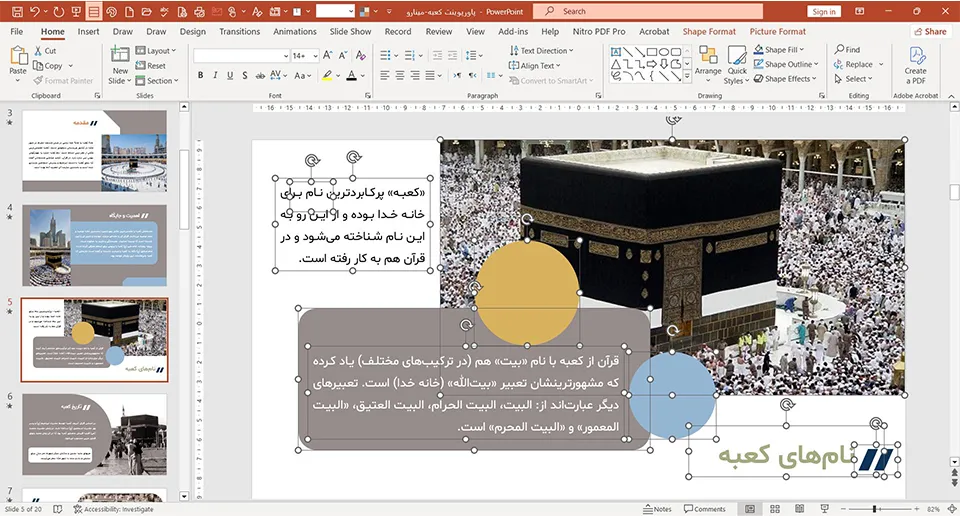Click the Save icon in quick access toolbar
The image size is (960, 516).
click(17, 11)
